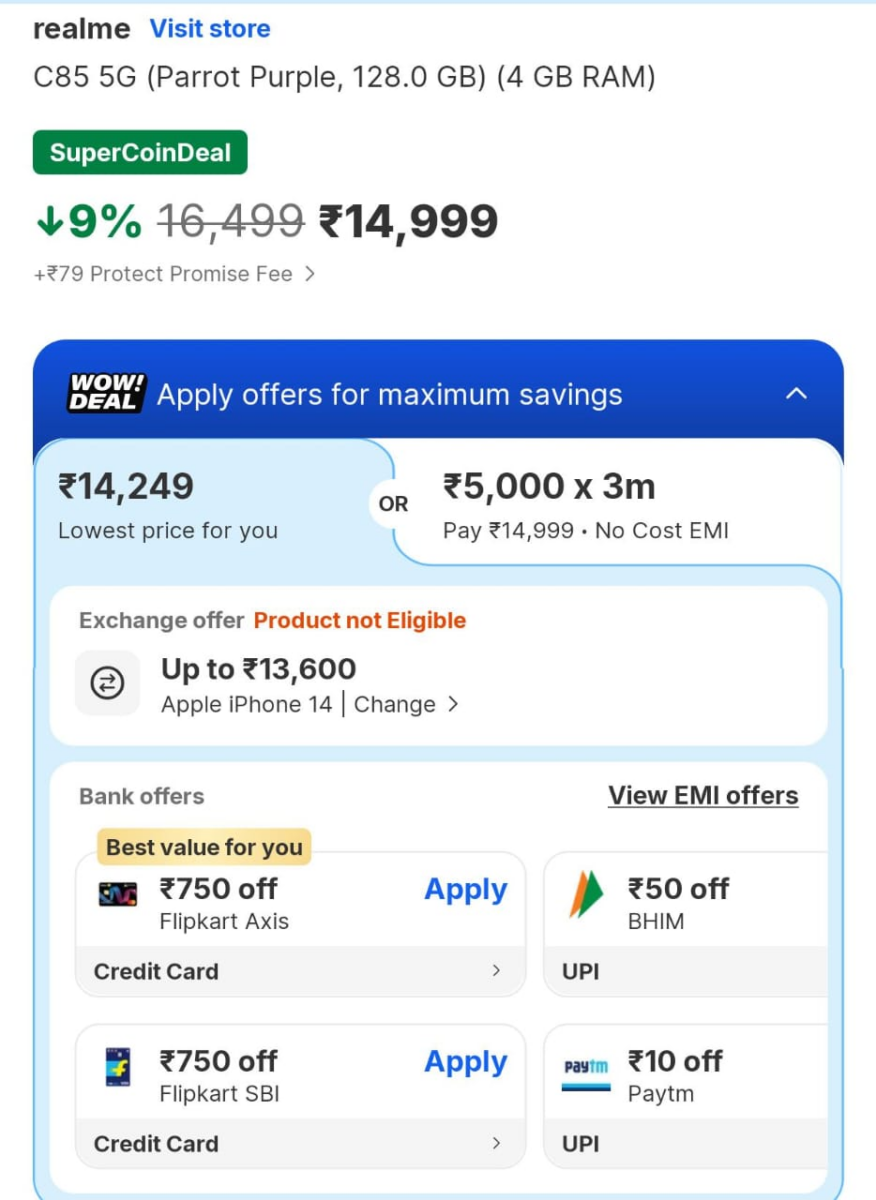The height and width of the screenshot is (1200, 876).
Task: Open Flipkart SBI Credit Card details arrow
Action: click(x=496, y=1143)
